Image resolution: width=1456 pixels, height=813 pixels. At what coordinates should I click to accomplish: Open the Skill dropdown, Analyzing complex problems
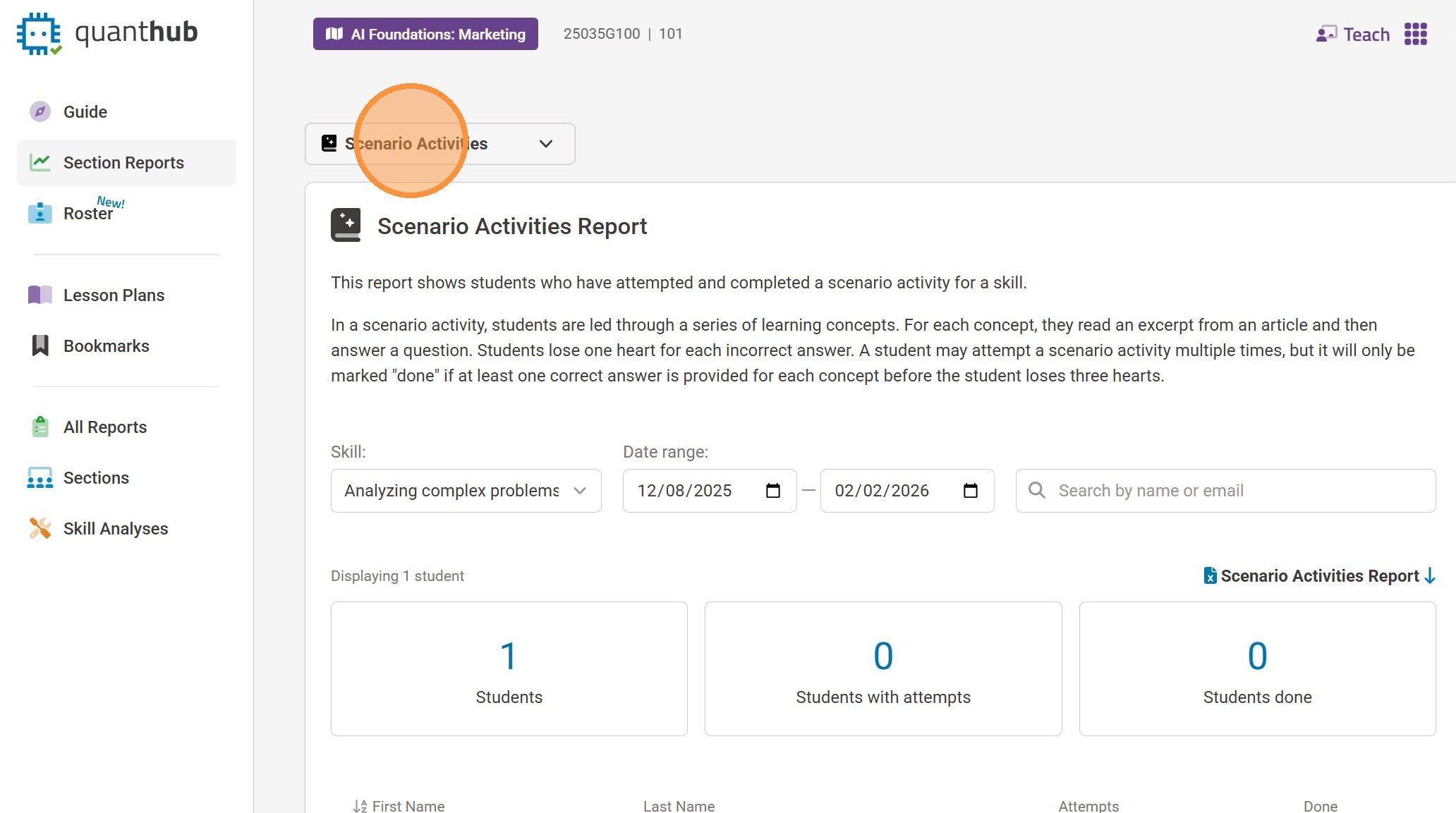click(x=466, y=491)
